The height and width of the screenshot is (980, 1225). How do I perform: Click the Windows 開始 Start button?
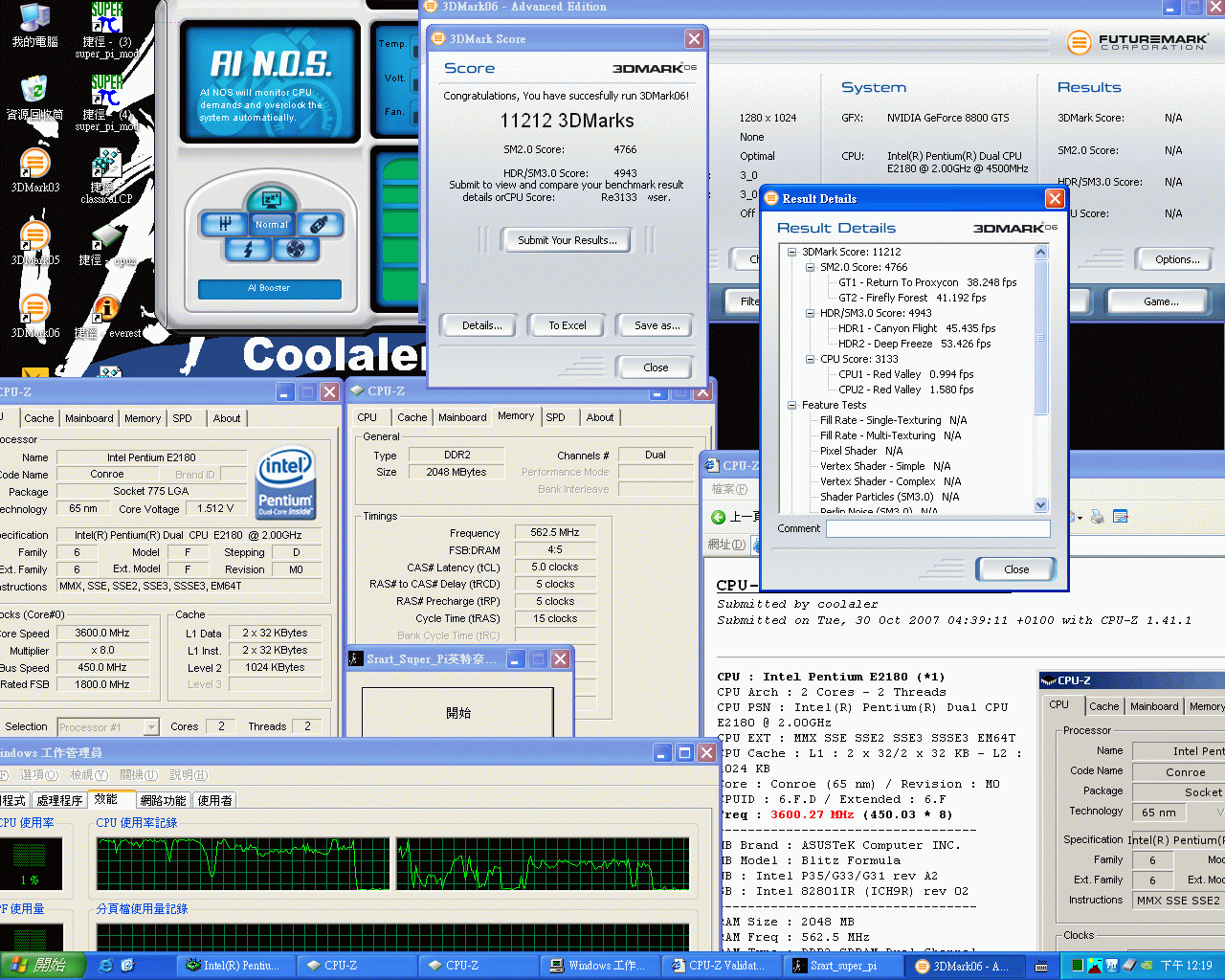click(43, 966)
